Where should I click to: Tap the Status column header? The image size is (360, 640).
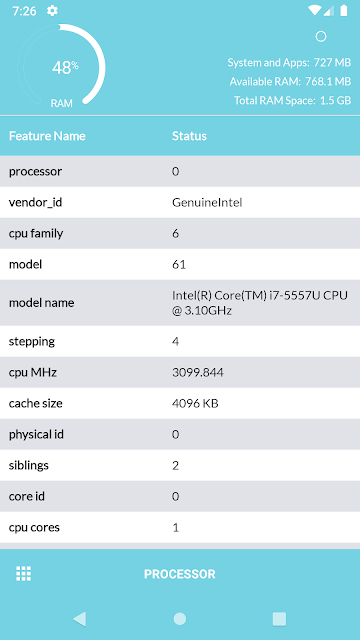click(x=189, y=136)
